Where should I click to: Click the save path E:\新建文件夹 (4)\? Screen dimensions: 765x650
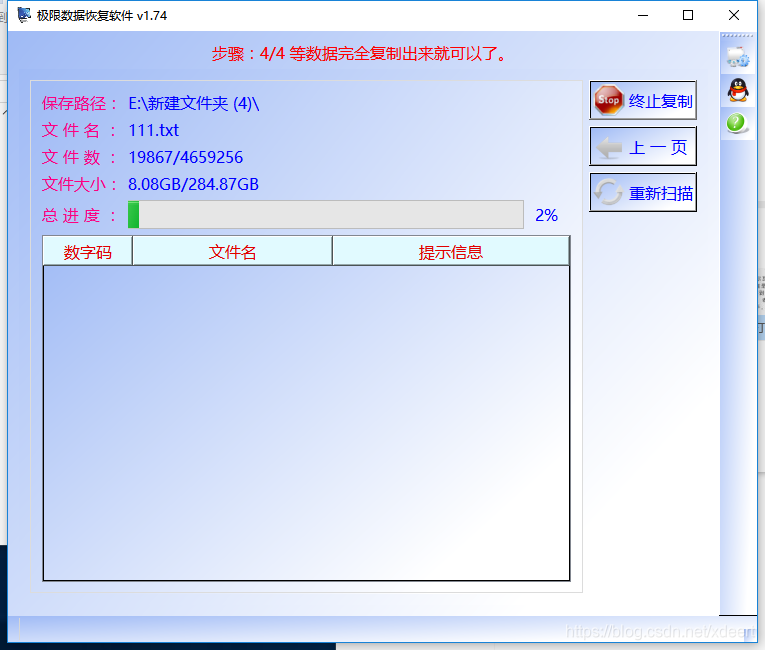point(194,103)
